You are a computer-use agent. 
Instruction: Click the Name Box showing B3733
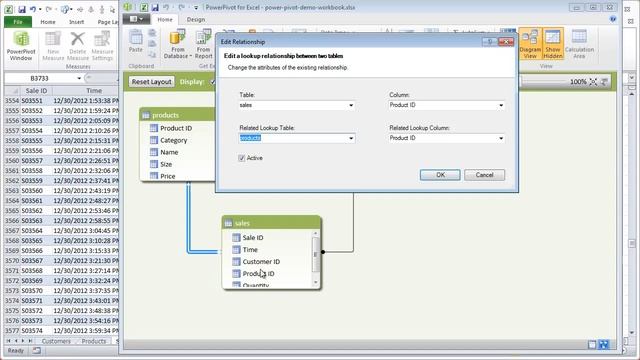click(x=39, y=78)
